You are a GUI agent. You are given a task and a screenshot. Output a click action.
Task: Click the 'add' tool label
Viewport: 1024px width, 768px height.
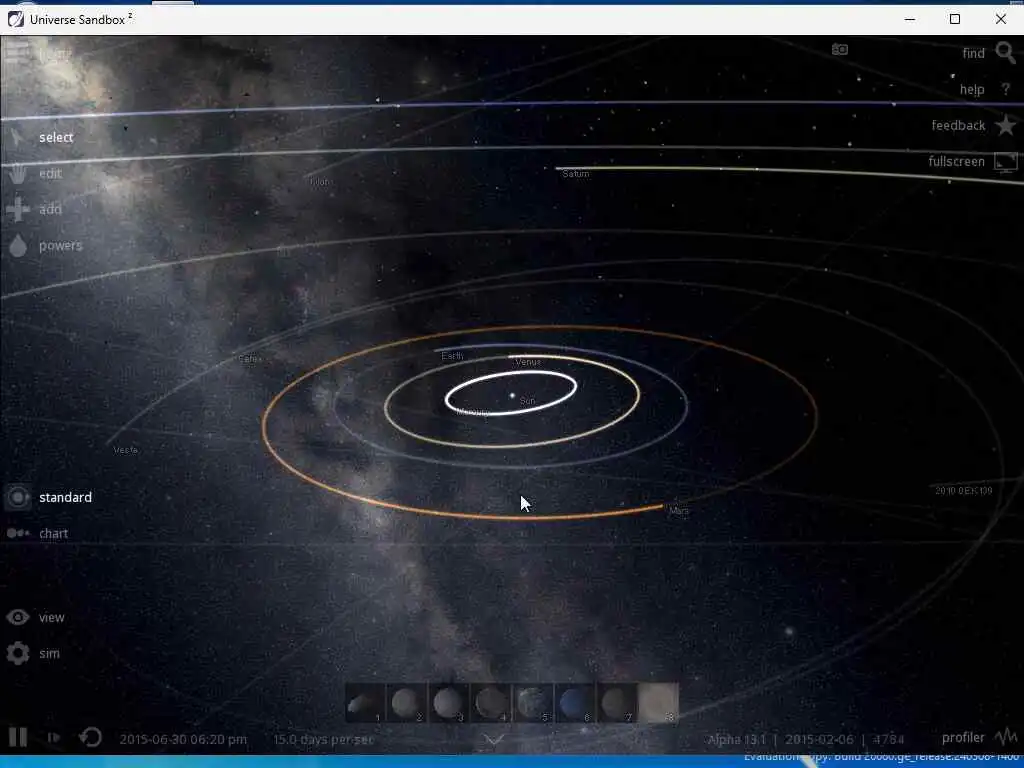point(50,209)
